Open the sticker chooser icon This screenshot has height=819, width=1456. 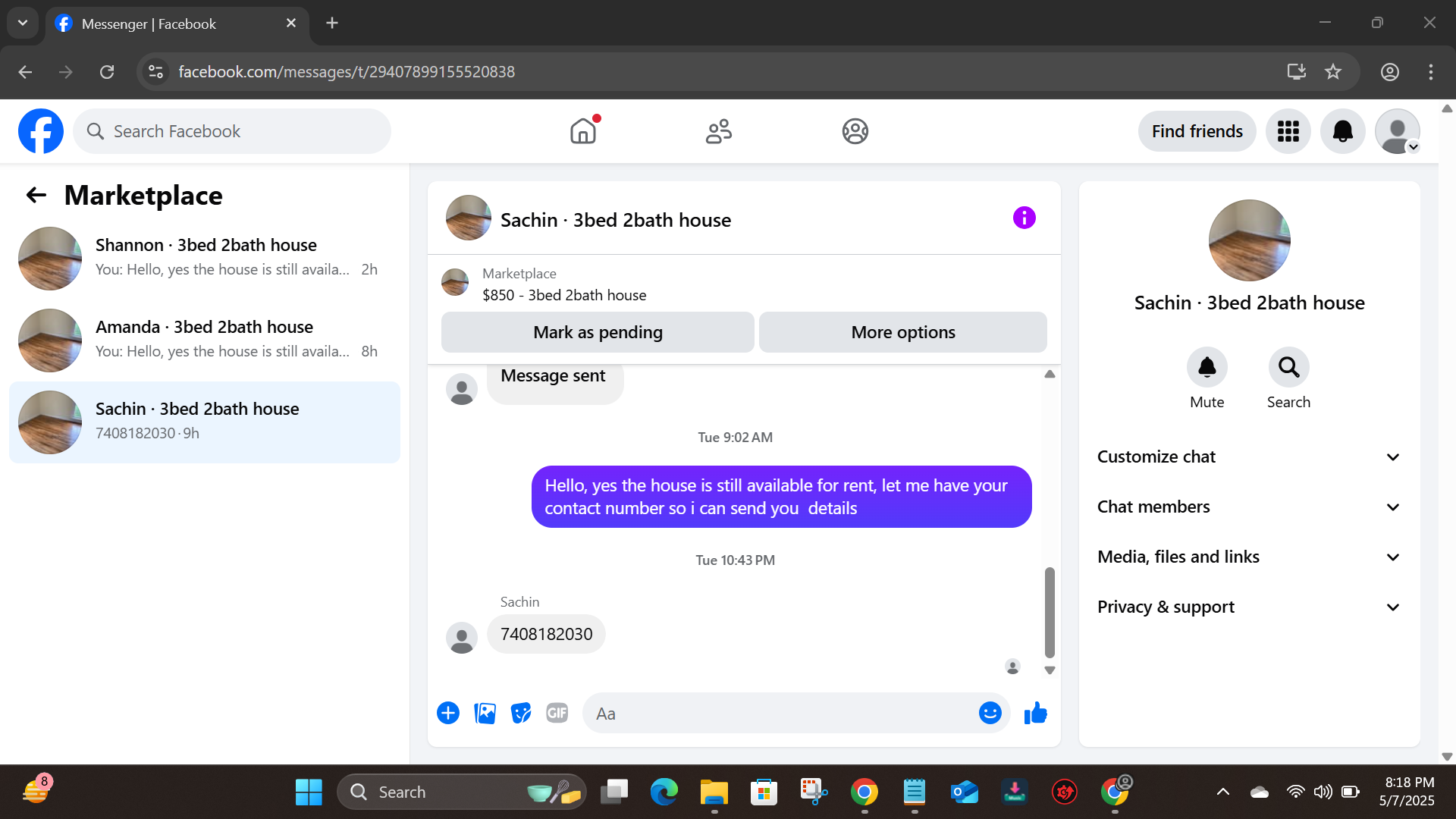(521, 713)
